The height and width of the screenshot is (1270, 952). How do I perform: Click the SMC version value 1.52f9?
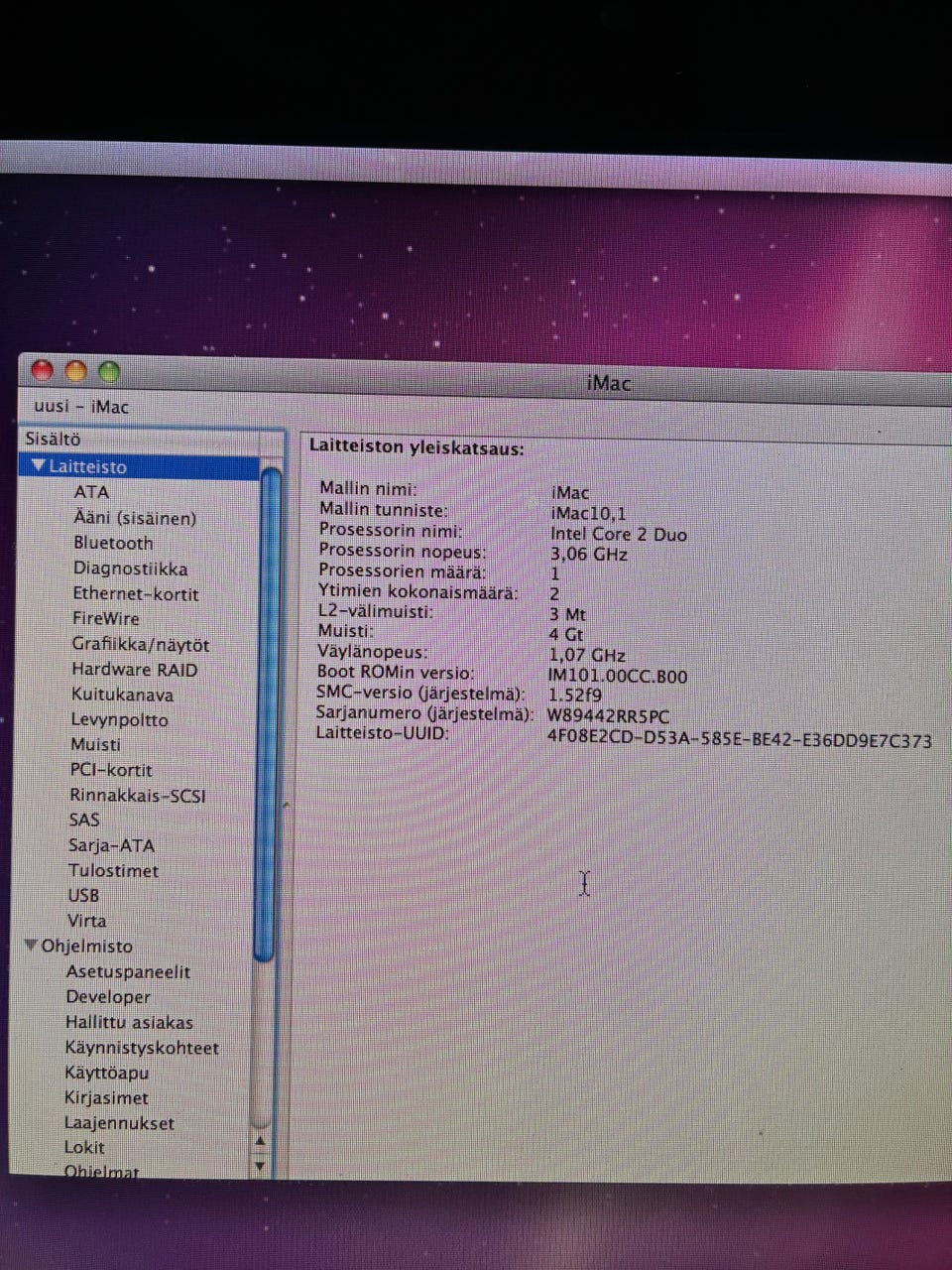coord(574,696)
